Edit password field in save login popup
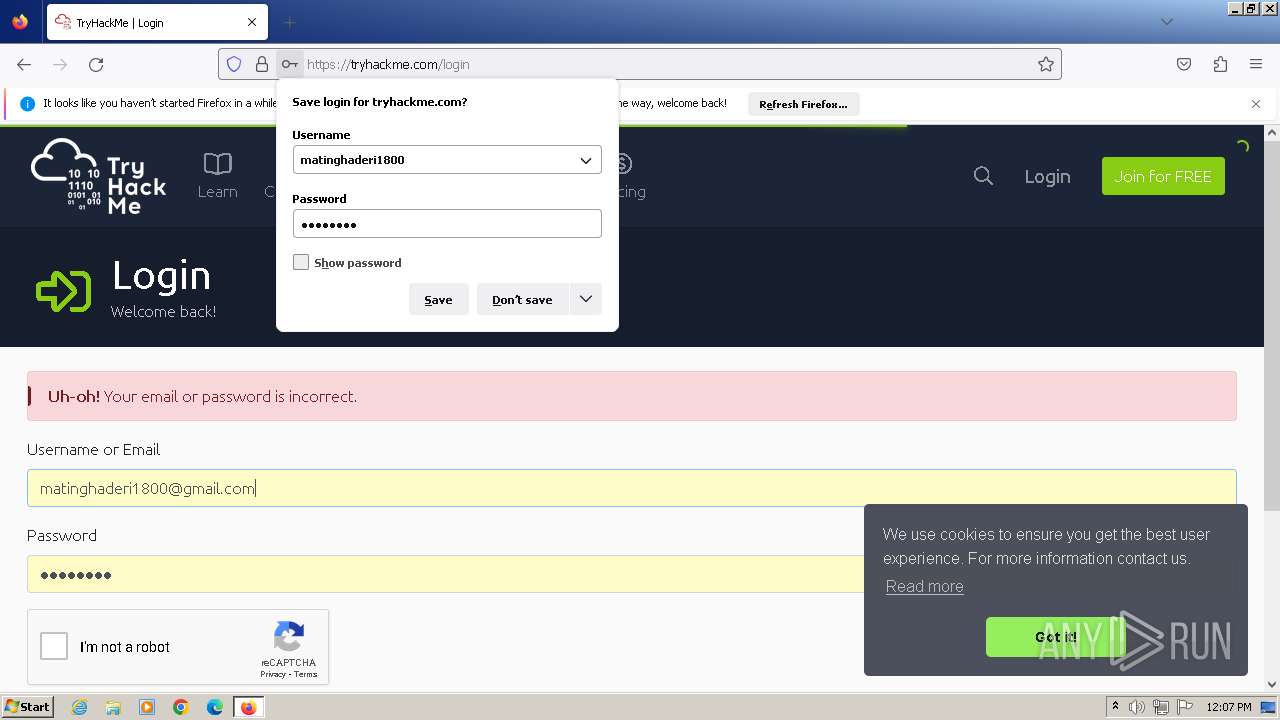The height and width of the screenshot is (720, 1280). [447, 224]
